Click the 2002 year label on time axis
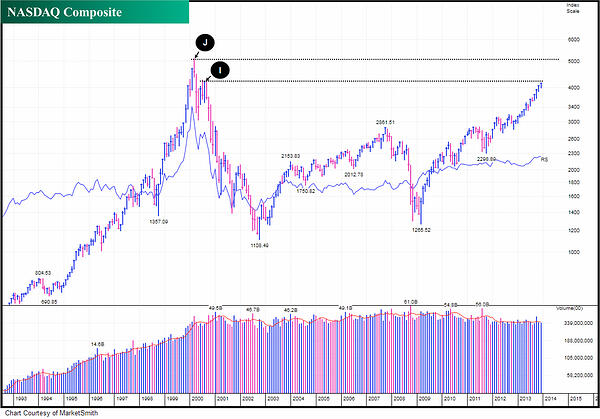Image resolution: width=600 pixels, height=419 pixels. pyautogui.click(x=248, y=399)
